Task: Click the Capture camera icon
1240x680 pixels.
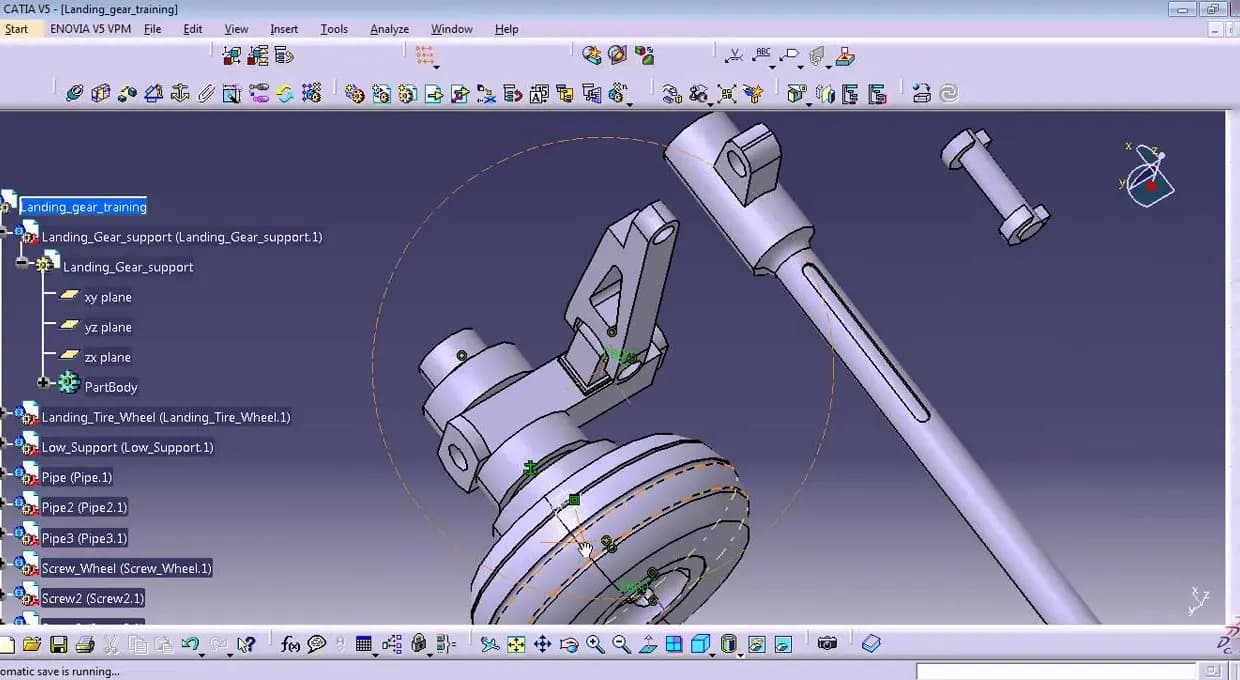Action: click(x=826, y=644)
